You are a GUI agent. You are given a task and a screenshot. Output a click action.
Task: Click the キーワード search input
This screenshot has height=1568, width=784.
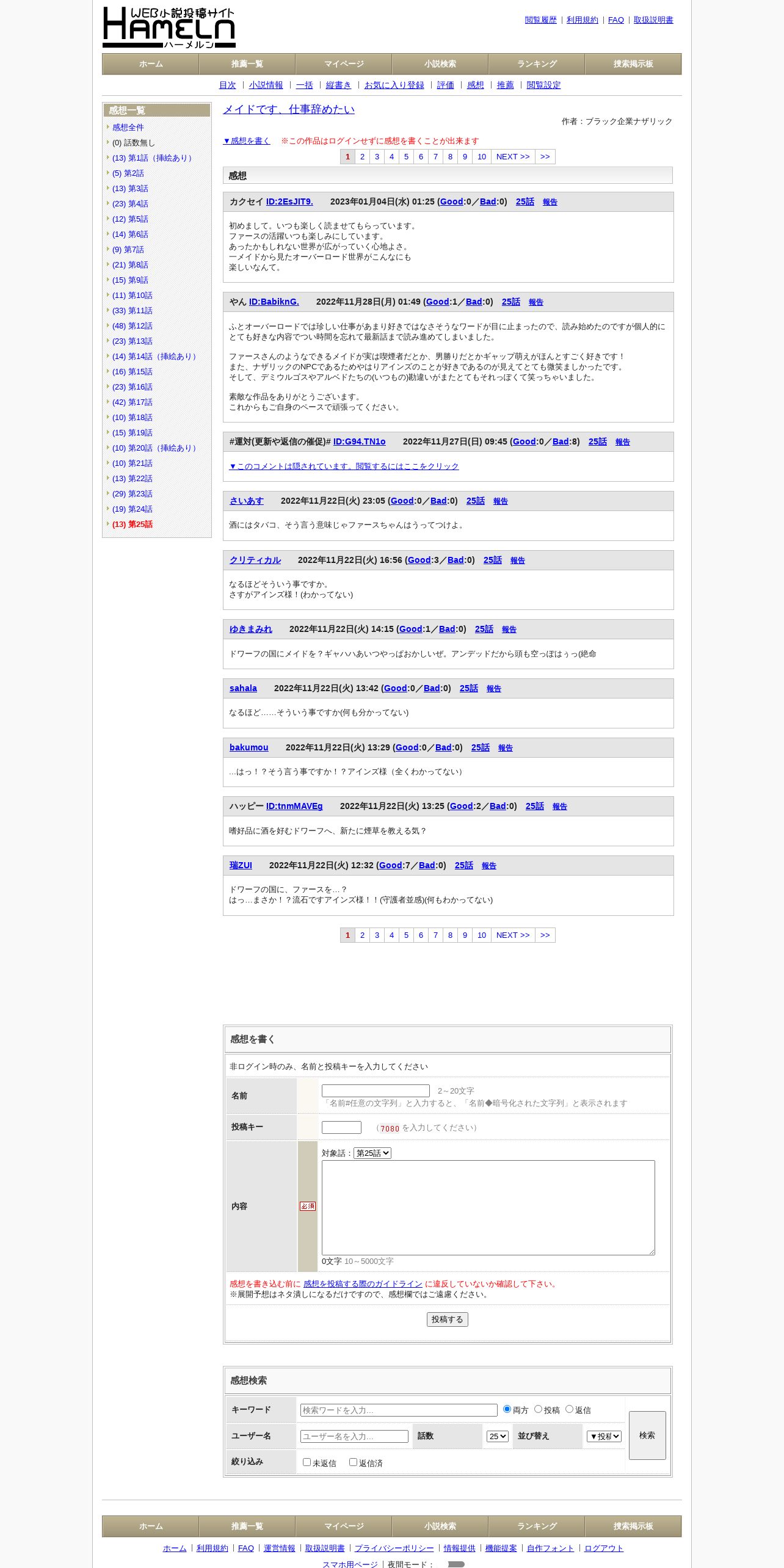399,1410
